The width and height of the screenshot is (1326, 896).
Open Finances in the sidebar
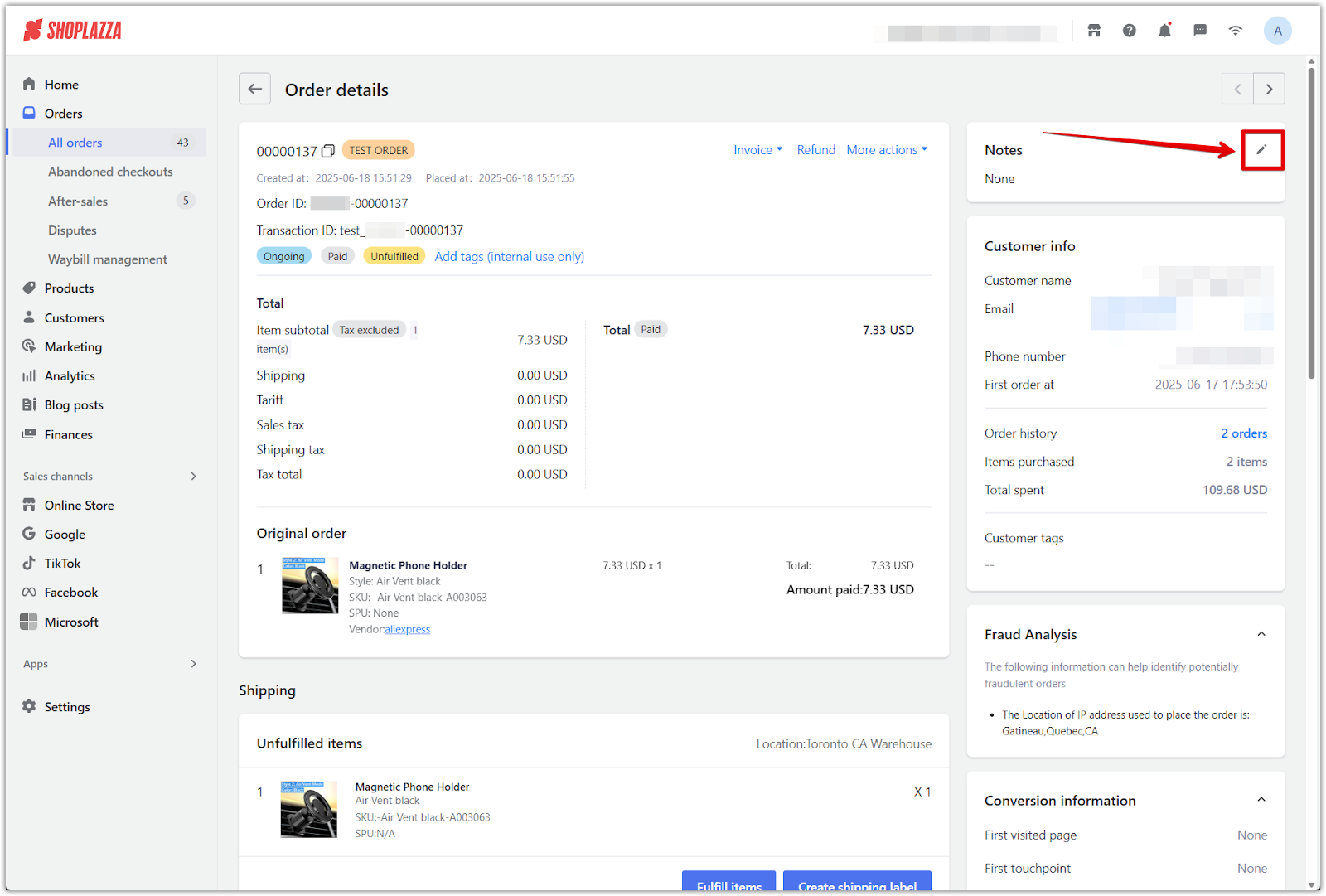point(68,434)
